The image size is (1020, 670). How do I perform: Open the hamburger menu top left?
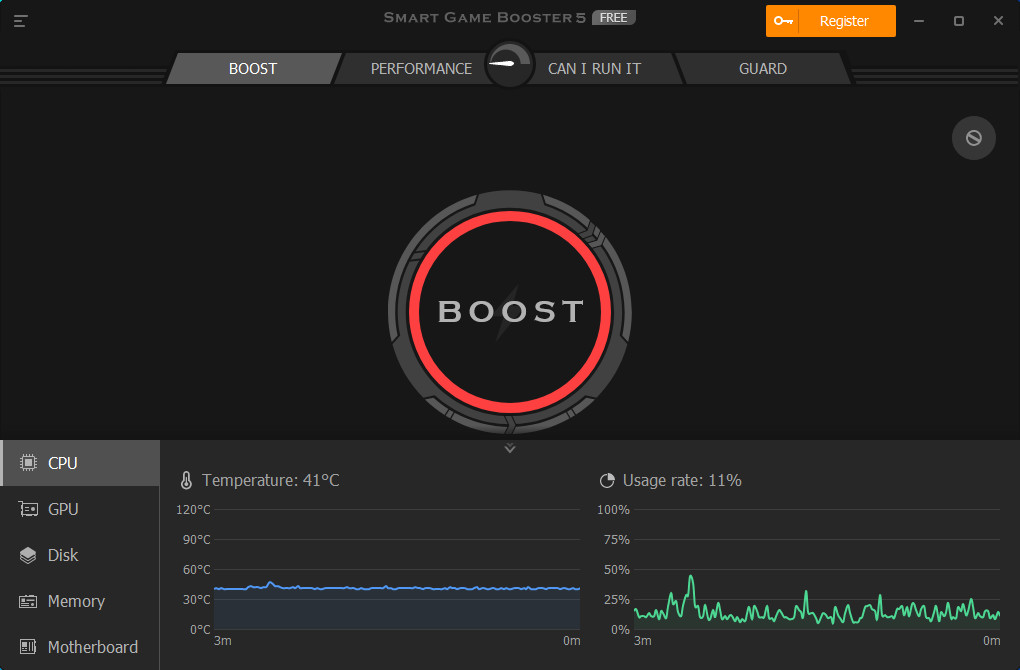pyautogui.click(x=20, y=19)
